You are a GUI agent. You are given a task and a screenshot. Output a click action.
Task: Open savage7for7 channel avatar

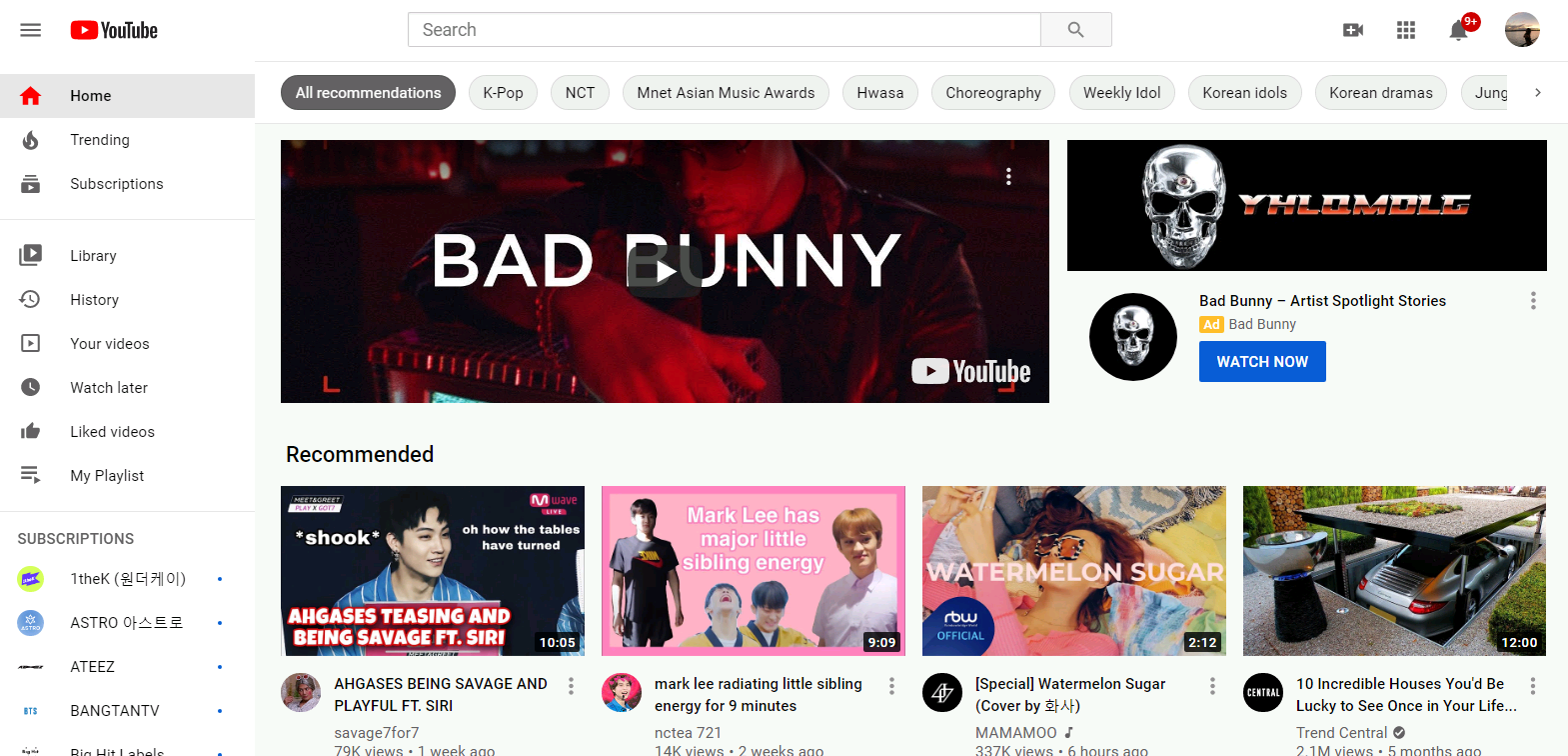click(x=301, y=692)
